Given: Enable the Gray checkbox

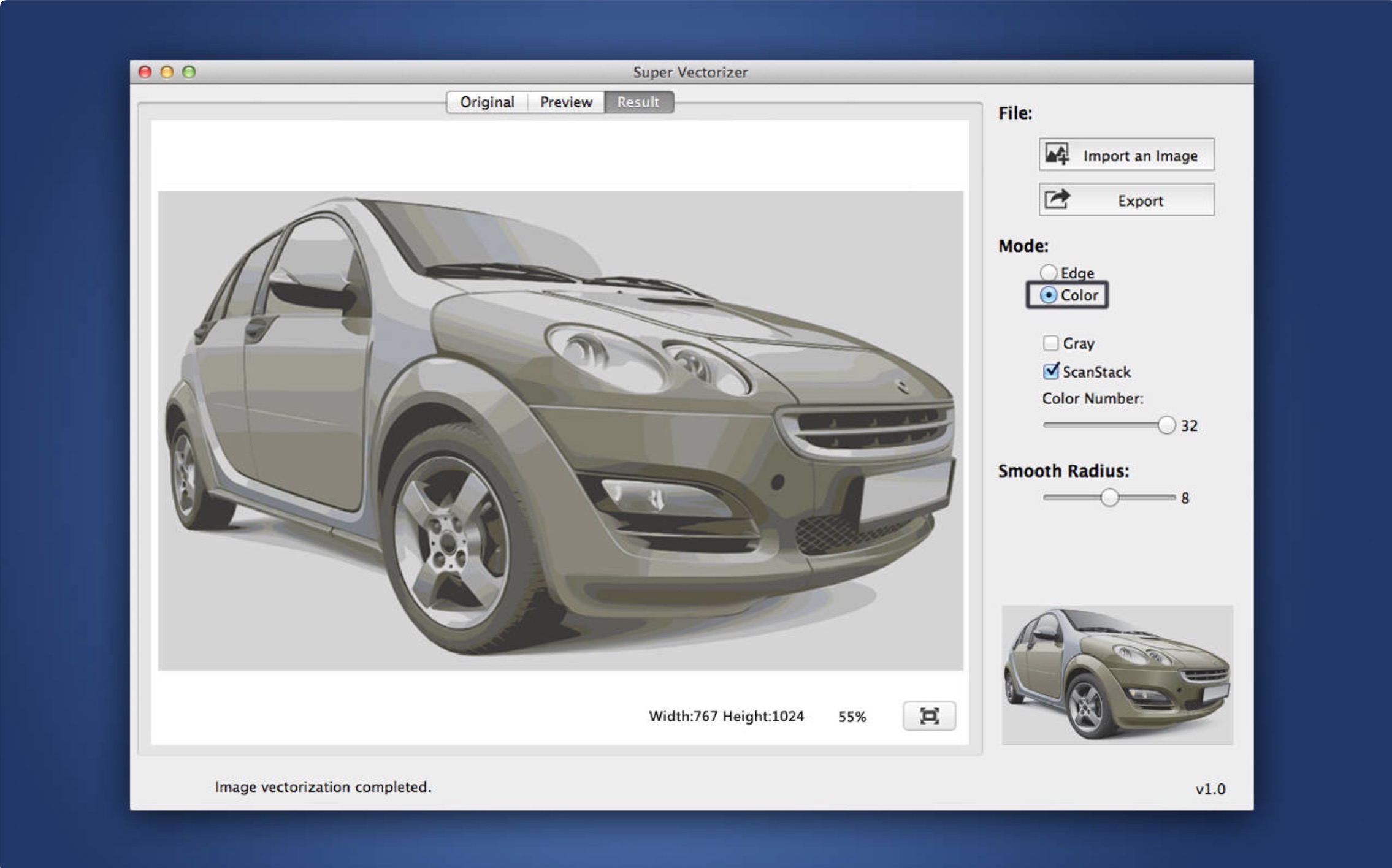Looking at the screenshot, I should coord(1050,343).
